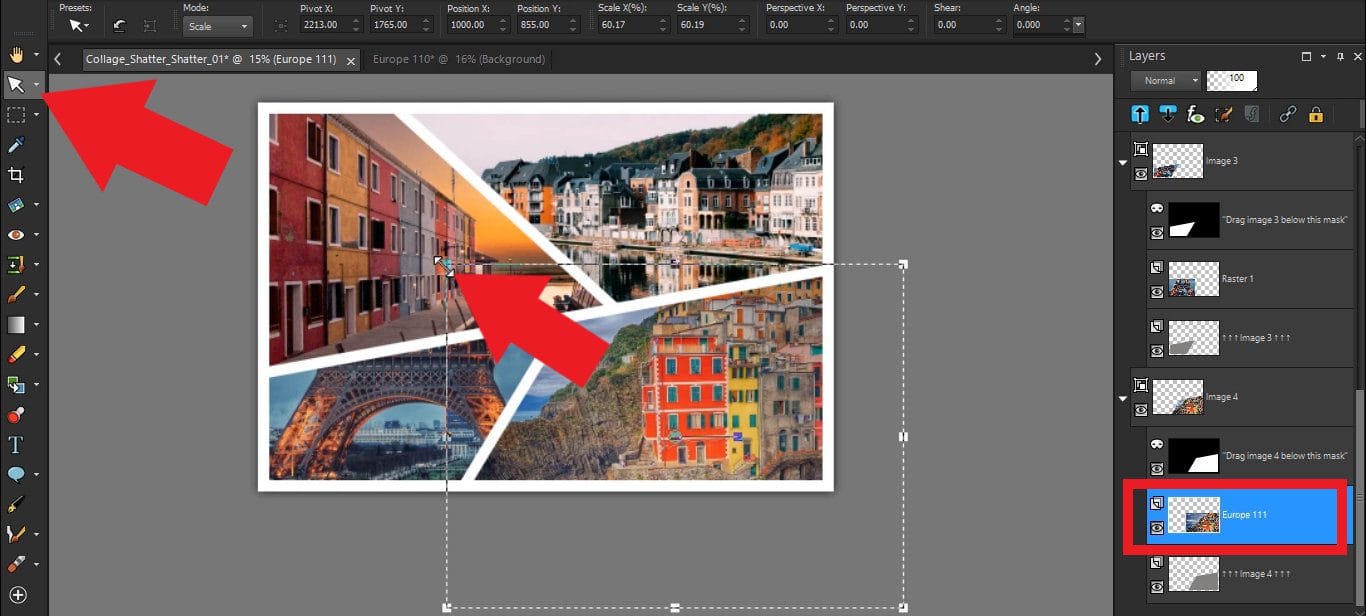Open the Normal blend mode dropdown

point(1165,80)
